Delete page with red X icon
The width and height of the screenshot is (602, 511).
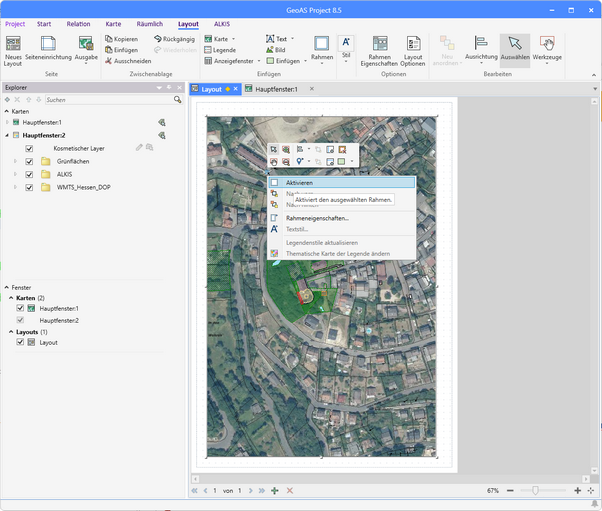pyautogui.click(x=290, y=491)
